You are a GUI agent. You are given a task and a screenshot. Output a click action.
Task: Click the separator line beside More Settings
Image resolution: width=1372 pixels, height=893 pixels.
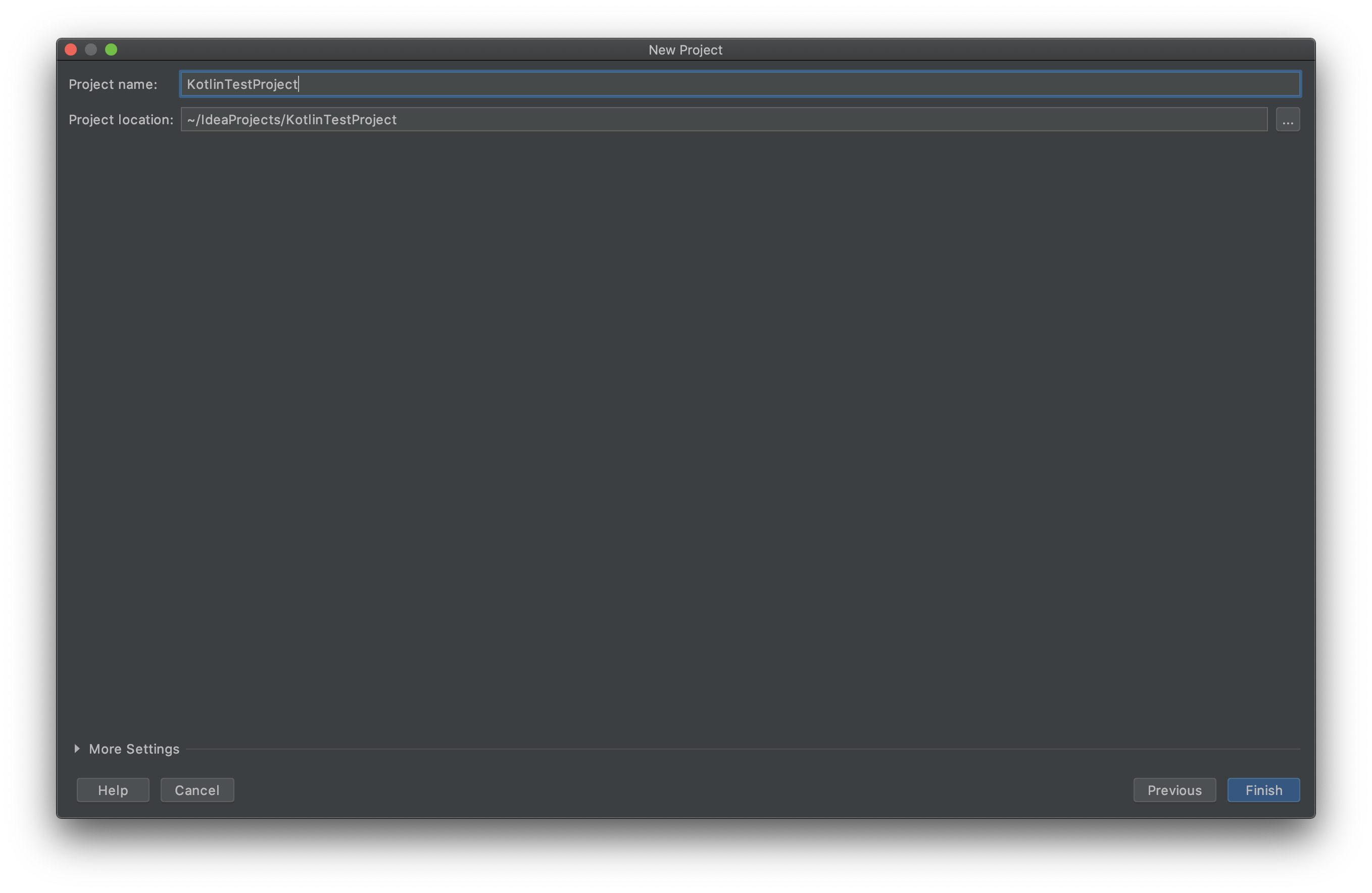(x=743, y=749)
